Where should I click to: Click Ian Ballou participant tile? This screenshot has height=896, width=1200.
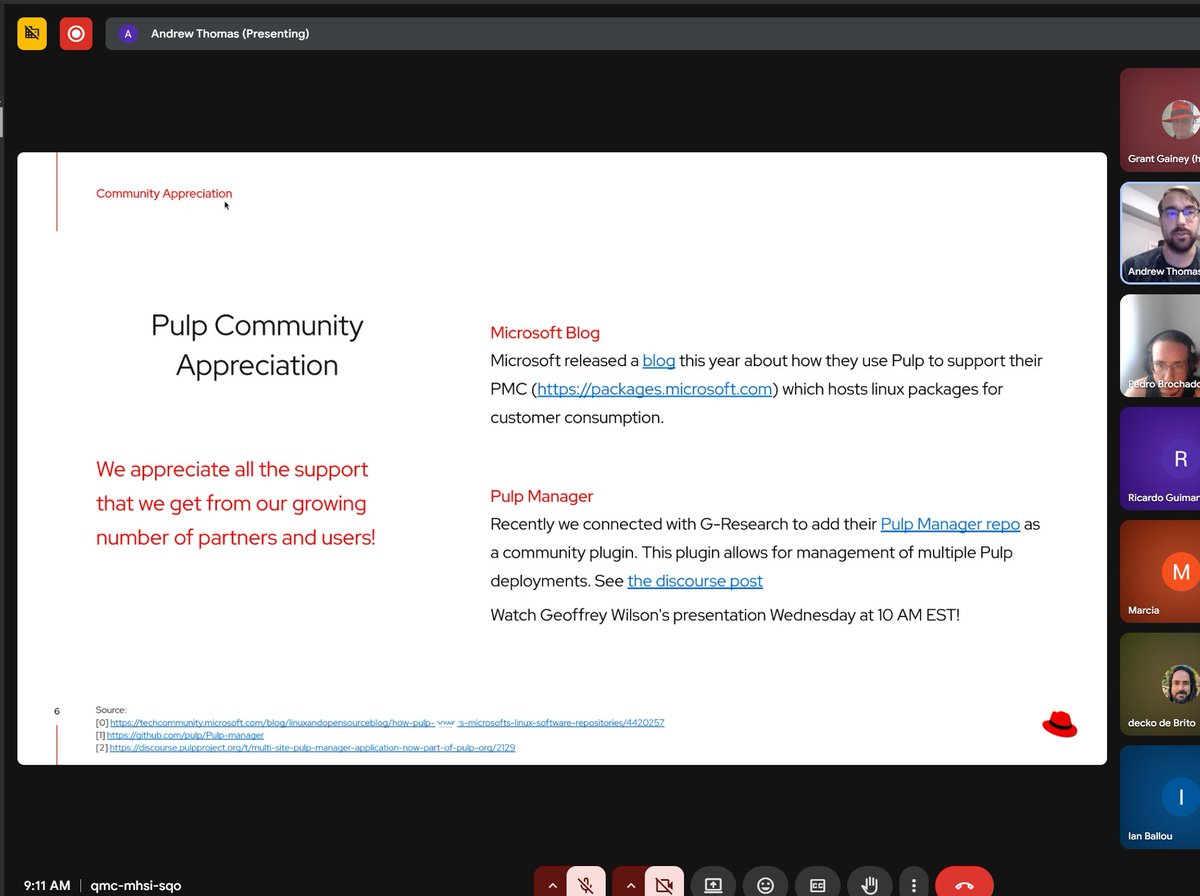pyautogui.click(x=1160, y=797)
